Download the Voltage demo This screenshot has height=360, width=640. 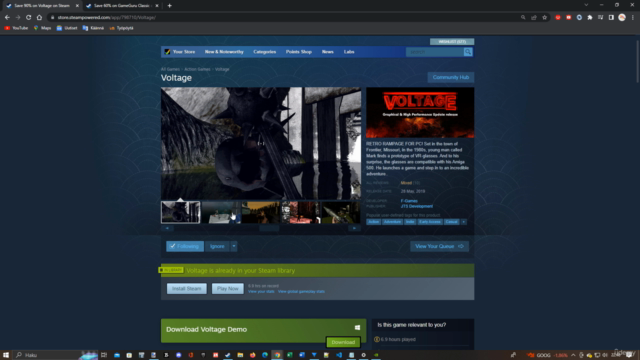(343, 342)
